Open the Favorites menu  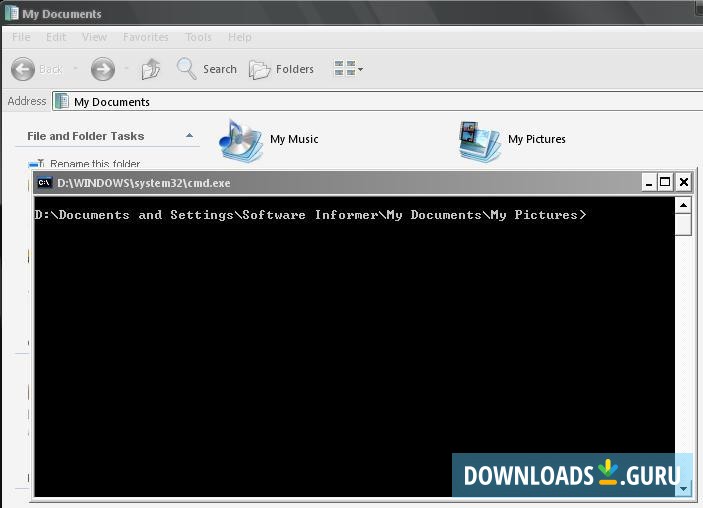pyautogui.click(x=146, y=37)
